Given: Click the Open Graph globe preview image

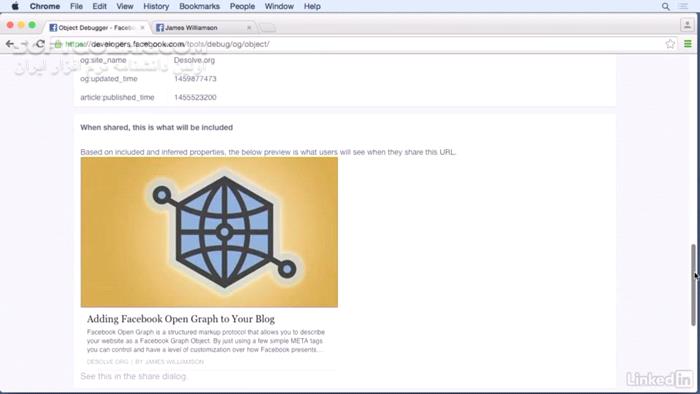Looking at the screenshot, I should (x=209, y=232).
